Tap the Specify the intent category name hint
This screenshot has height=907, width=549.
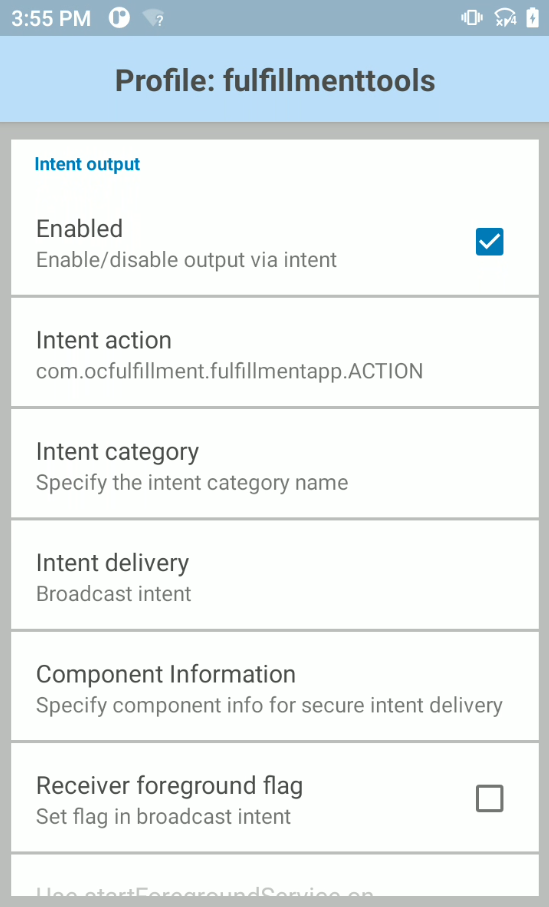click(192, 483)
